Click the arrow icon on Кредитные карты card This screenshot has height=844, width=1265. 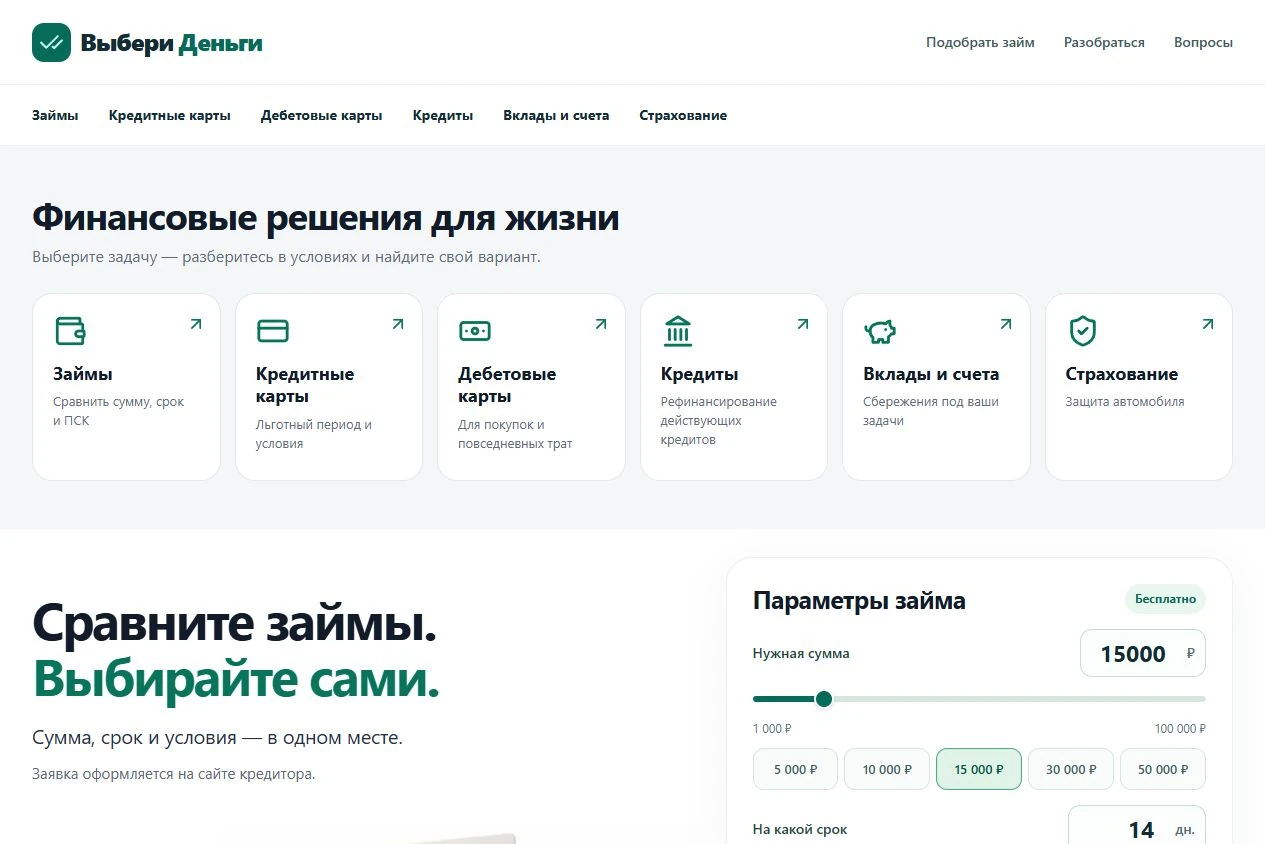point(398,324)
